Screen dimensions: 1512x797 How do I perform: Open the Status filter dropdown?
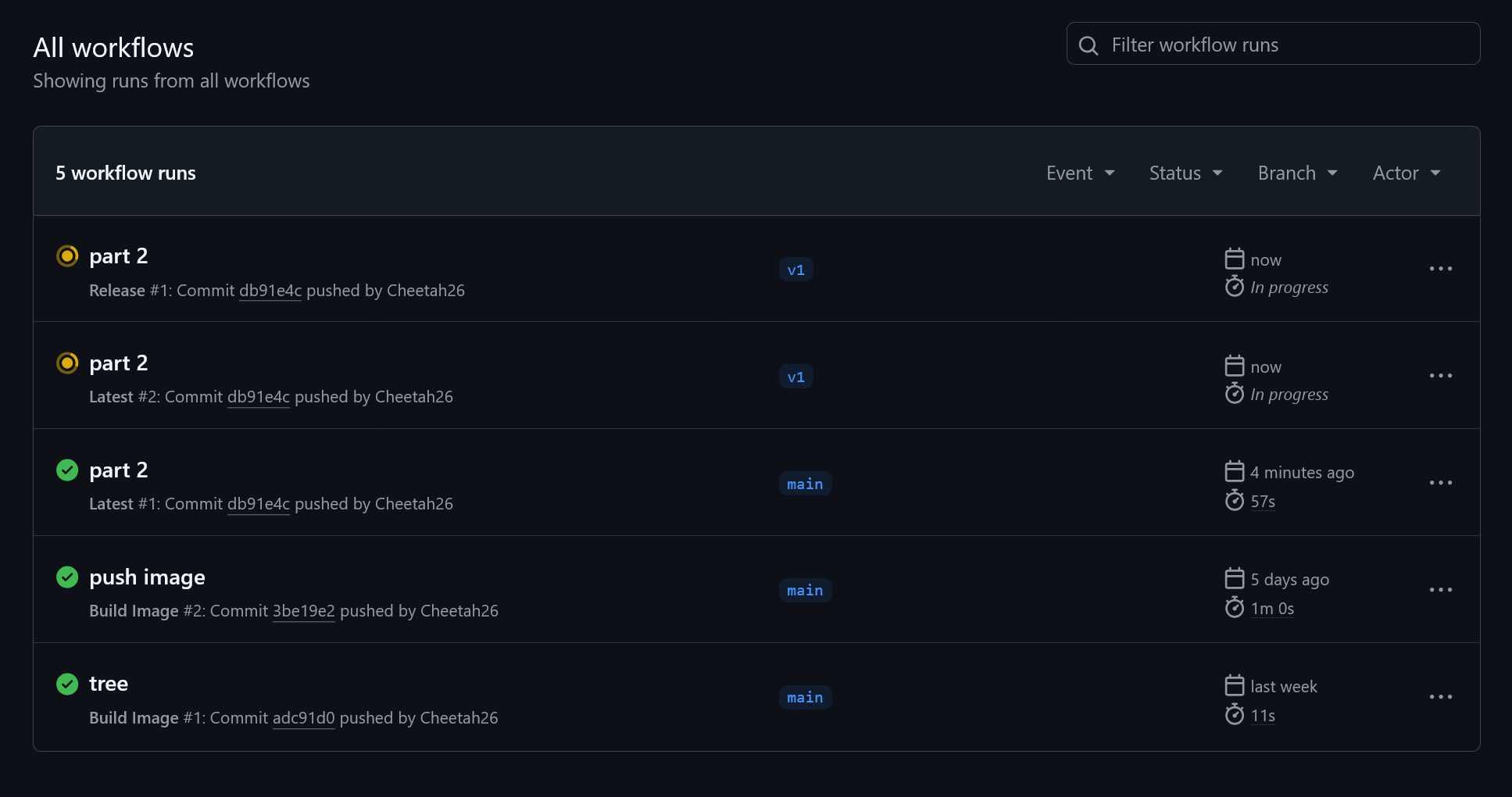click(1185, 173)
